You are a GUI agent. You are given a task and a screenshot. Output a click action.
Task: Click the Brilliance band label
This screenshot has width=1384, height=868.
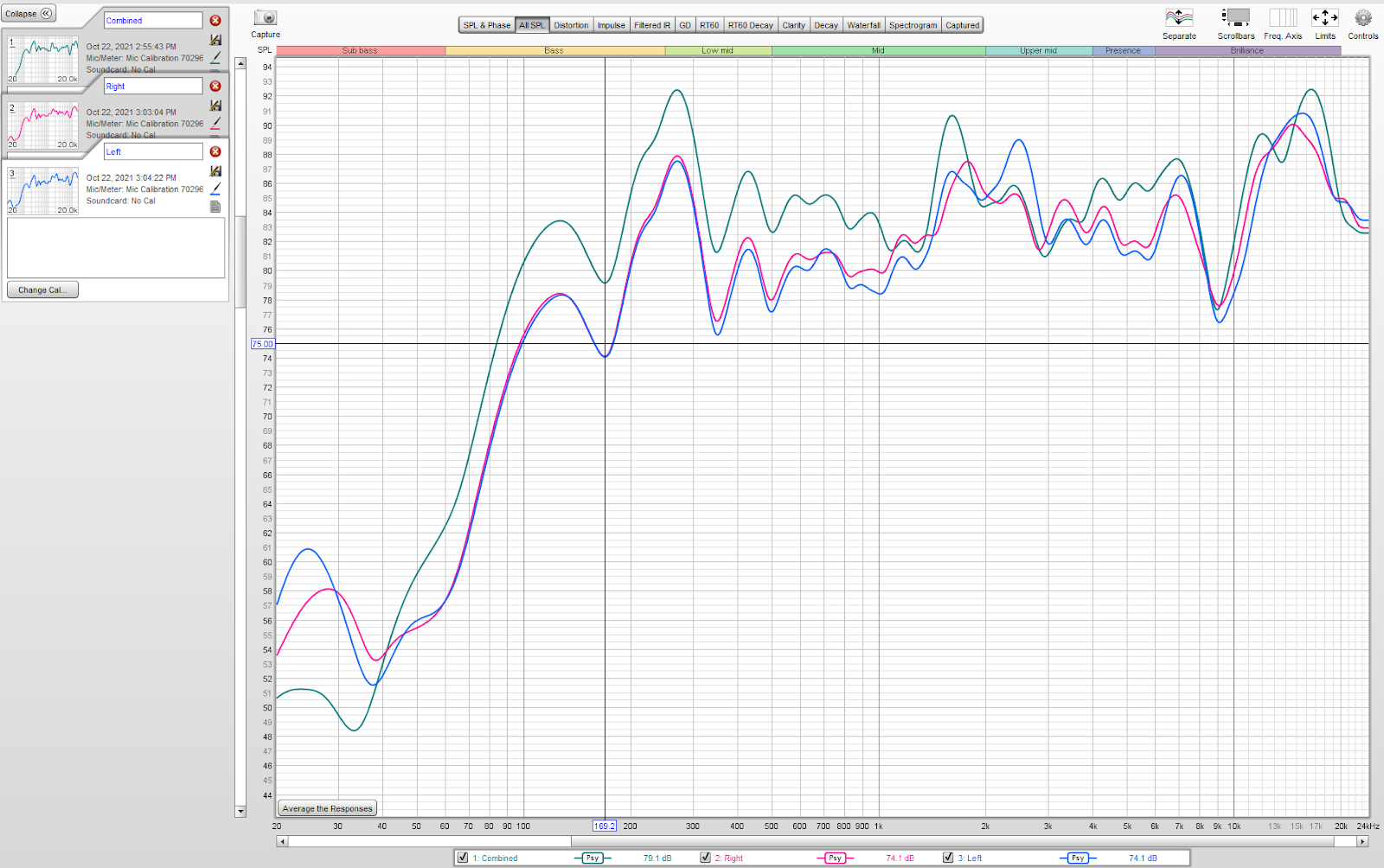pos(1247,51)
